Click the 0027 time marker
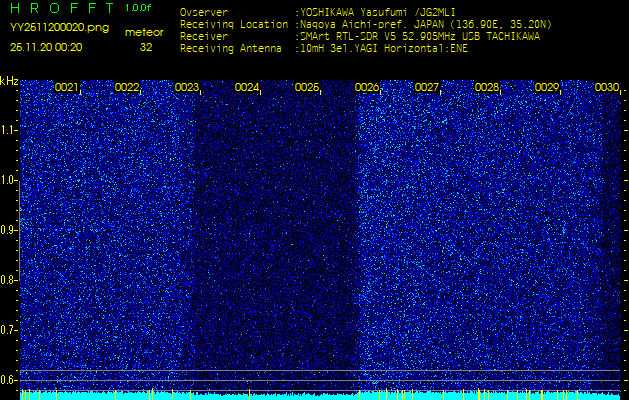The image size is (629, 400). [426, 87]
